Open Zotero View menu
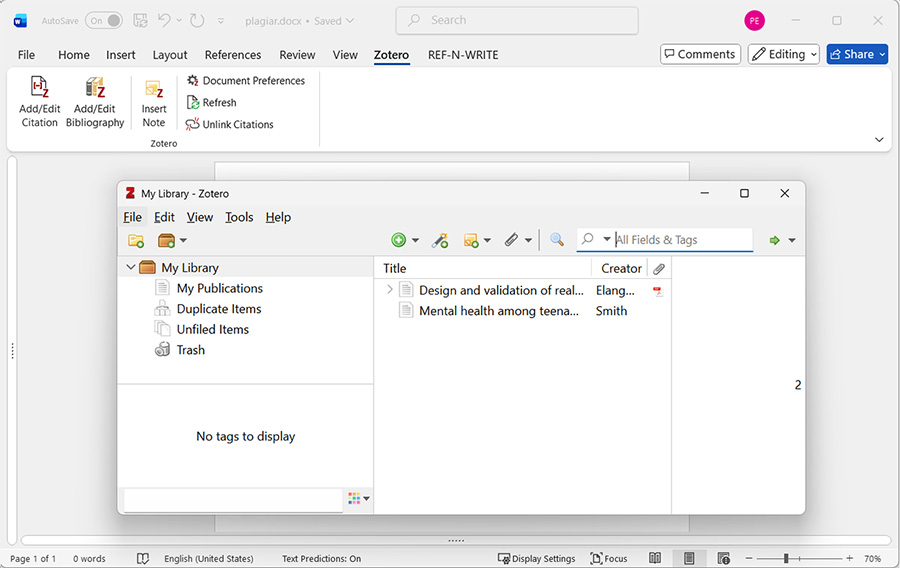Screen dimensions: 900x568 point(200,217)
